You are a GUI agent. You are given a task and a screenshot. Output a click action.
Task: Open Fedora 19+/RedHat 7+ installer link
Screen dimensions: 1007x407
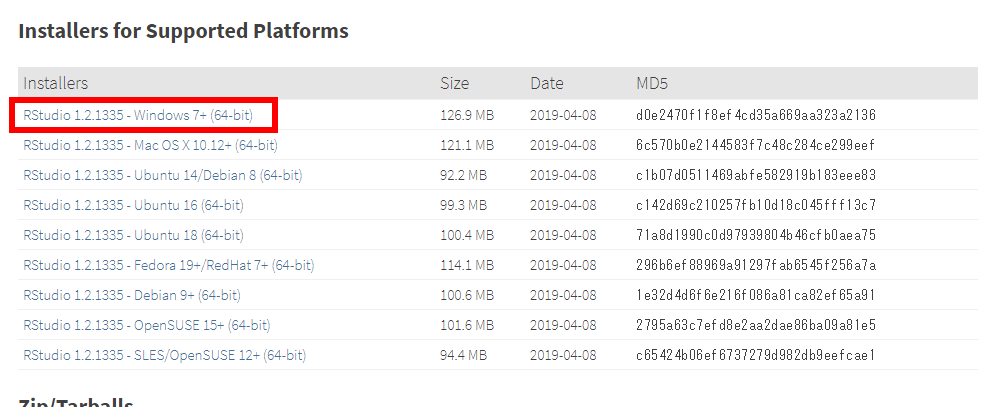point(169,265)
